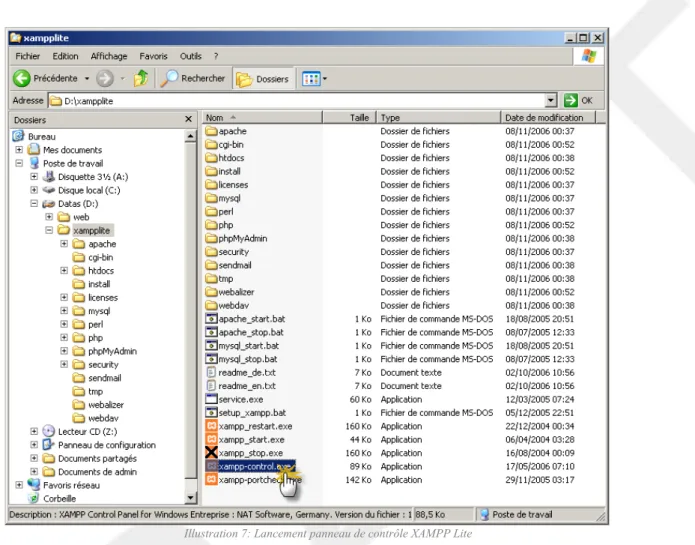Screen dimensions: 695x545
Task: Click the tree pane scroll down arrow
Action: click(x=191, y=498)
